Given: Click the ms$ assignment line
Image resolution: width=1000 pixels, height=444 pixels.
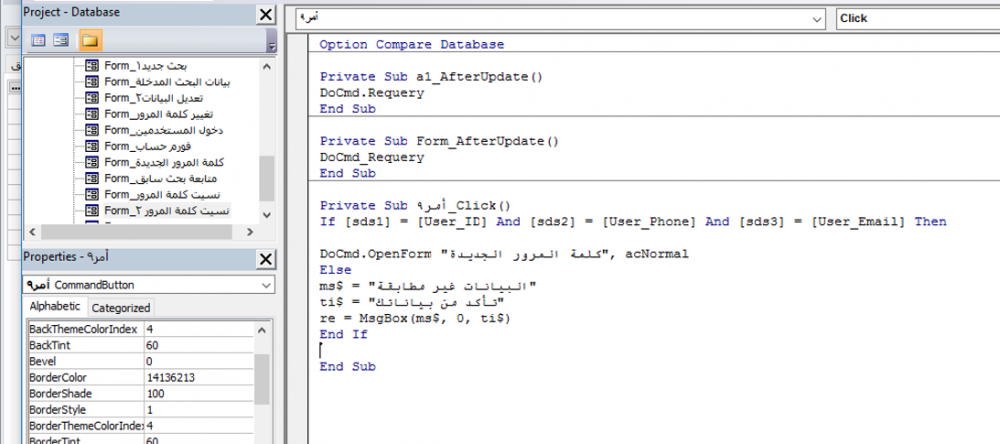Looking at the screenshot, I should 427,286.
